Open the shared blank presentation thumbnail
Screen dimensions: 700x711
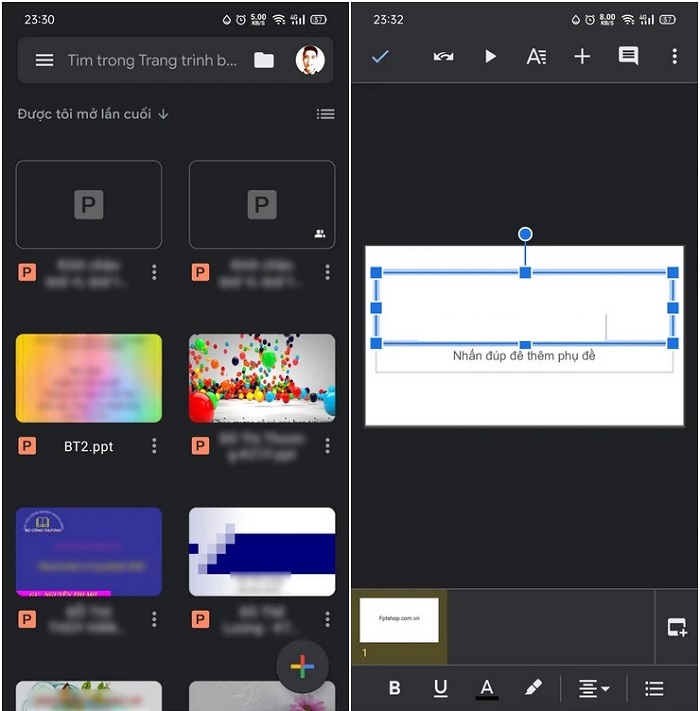click(x=262, y=205)
